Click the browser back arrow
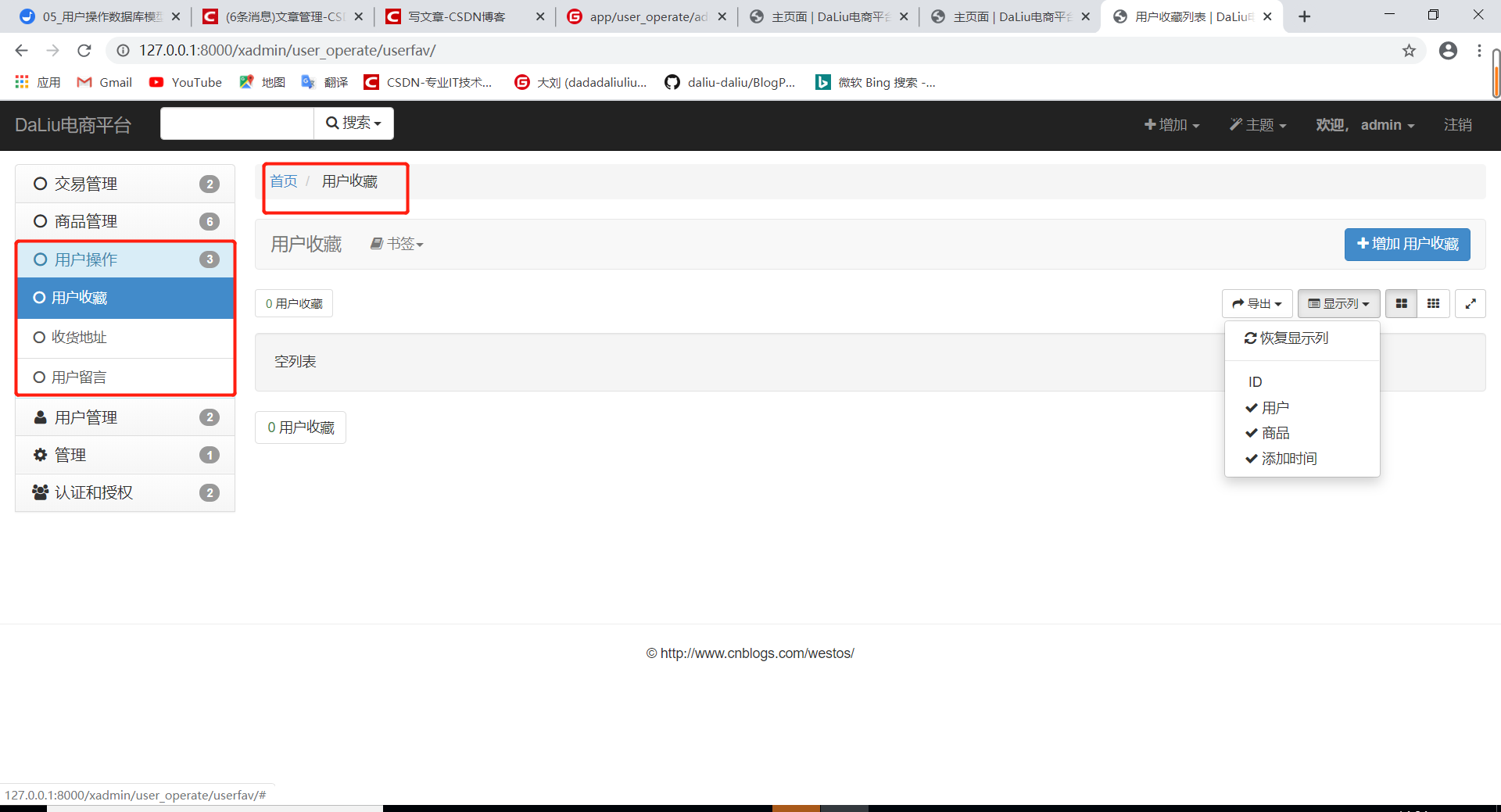 click(x=21, y=51)
